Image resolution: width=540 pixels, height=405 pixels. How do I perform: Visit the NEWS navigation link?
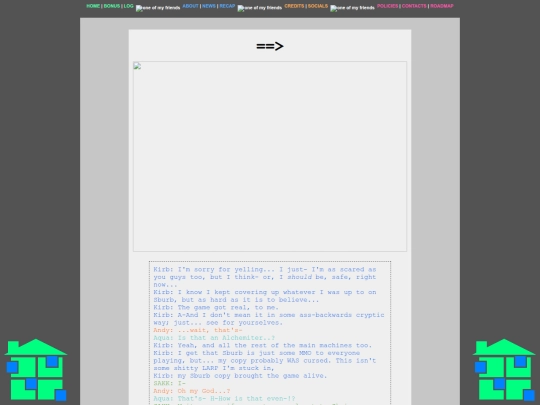(x=209, y=6)
